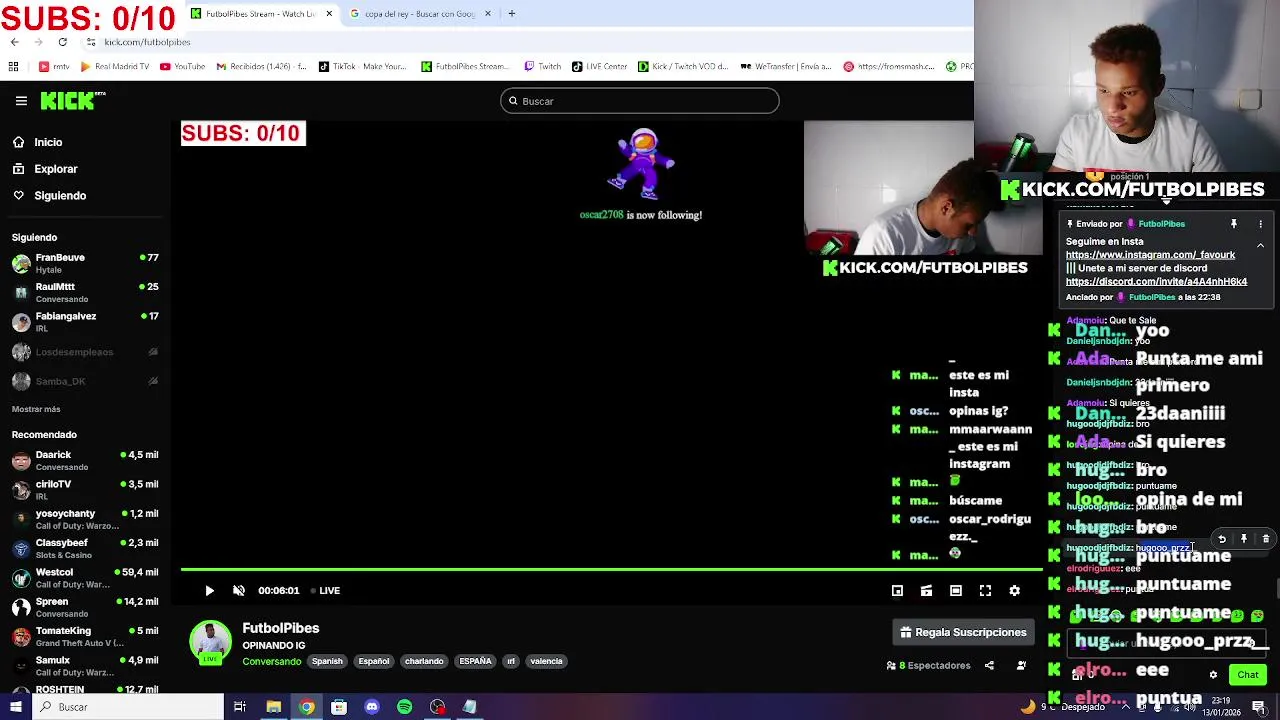The width and height of the screenshot is (1280, 720).
Task: Jump to LIVE in the player
Action: coord(325,591)
